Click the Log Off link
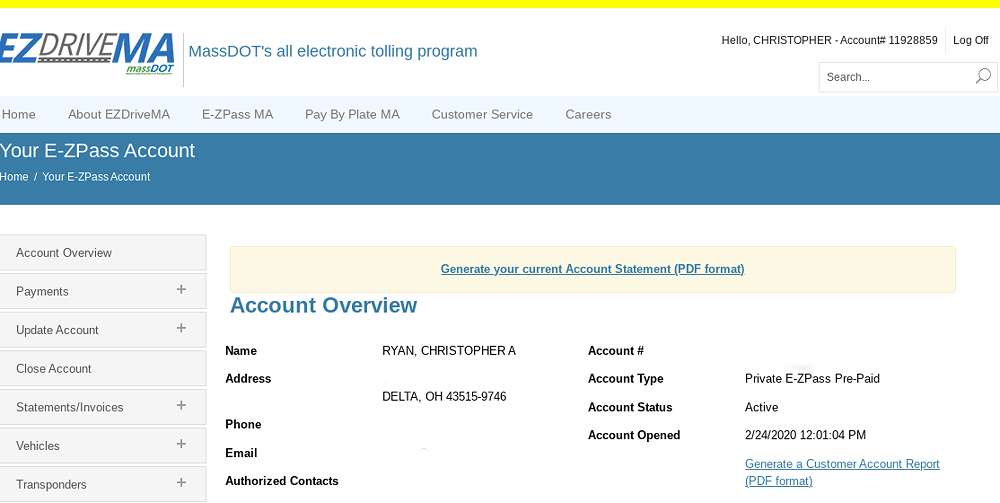This screenshot has height=503, width=1000. 971,40
